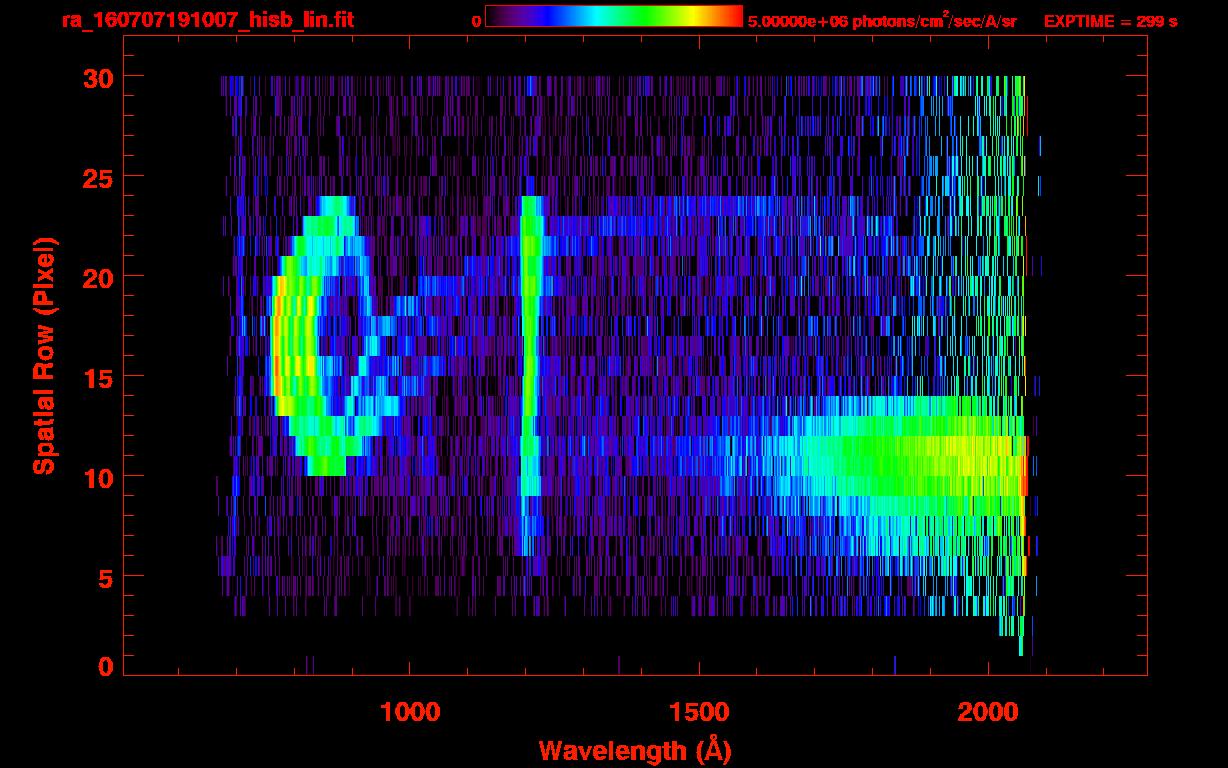Click the rainbow color scale bar
1228x768 pixels.
tap(614, 17)
